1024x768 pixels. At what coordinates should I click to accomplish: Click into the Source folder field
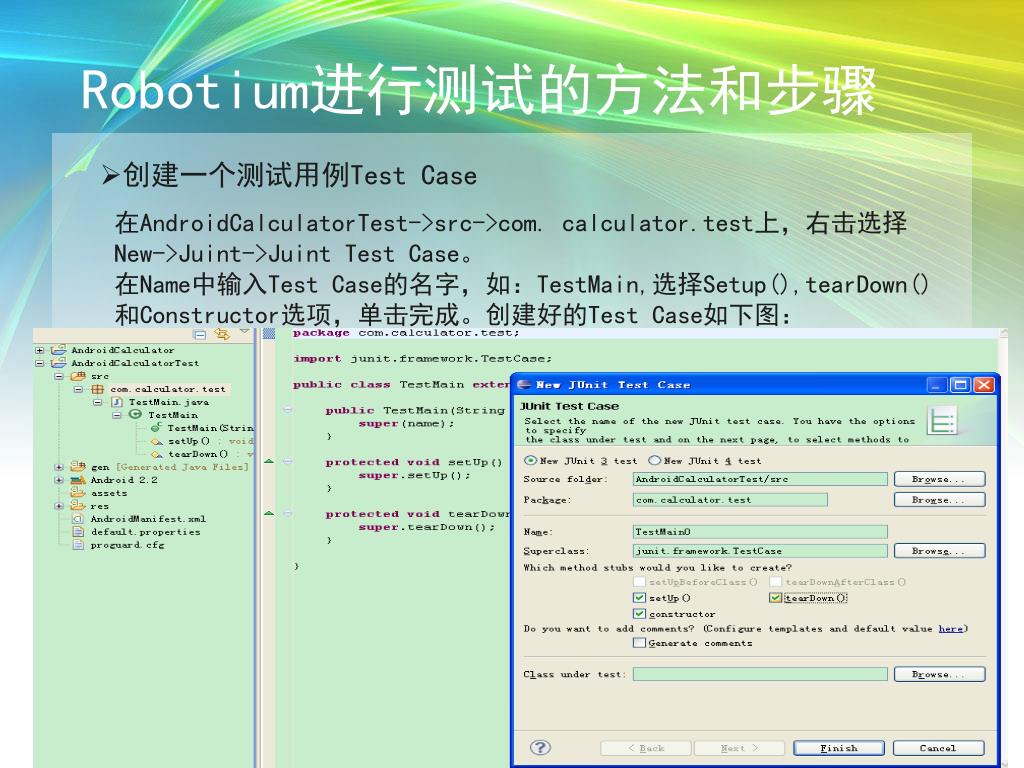click(760, 479)
